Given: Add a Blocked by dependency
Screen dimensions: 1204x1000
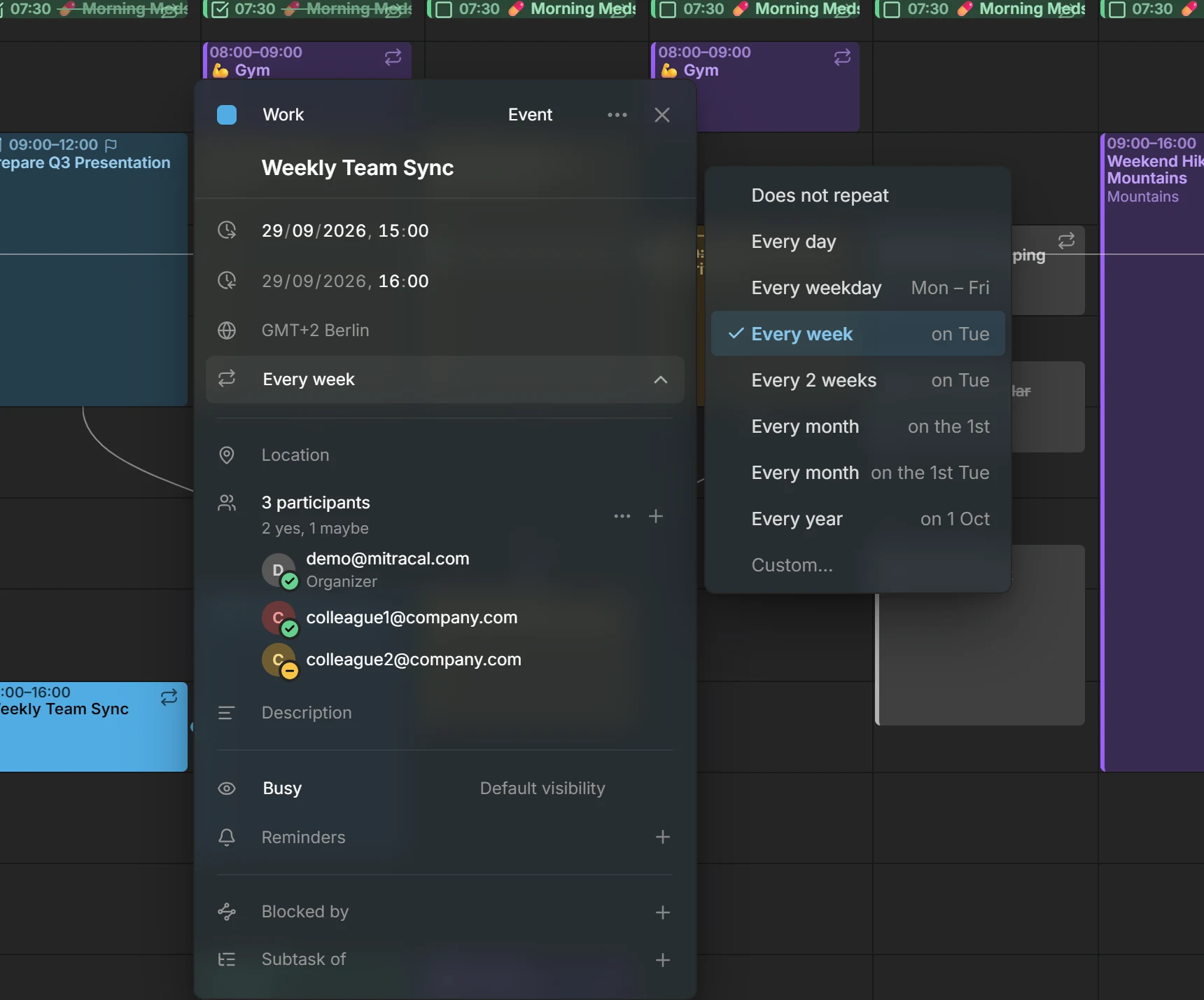Looking at the screenshot, I should click(663, 912).
